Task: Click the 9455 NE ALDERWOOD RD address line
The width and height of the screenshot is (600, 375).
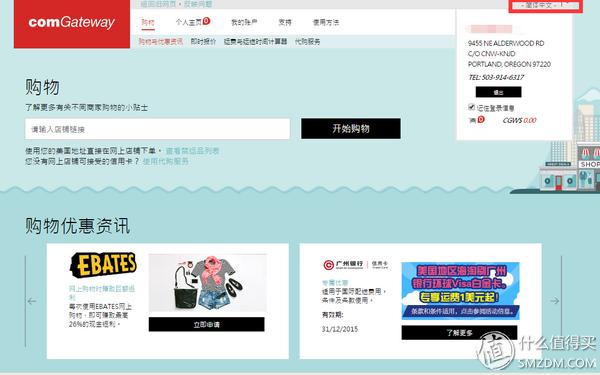Action: [506, 43]
